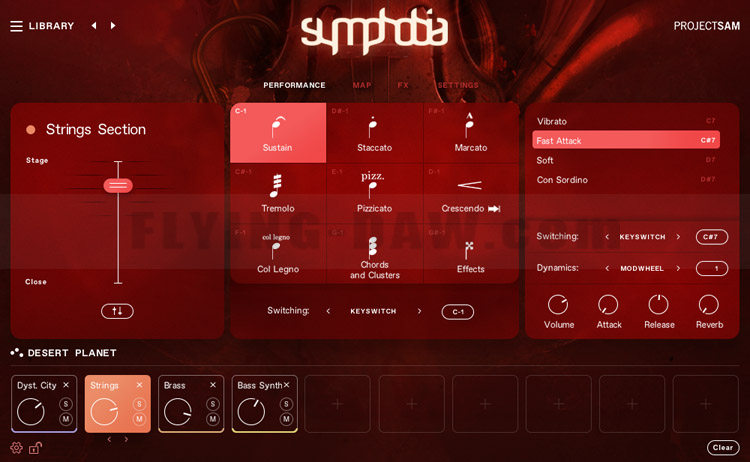Adjust the Bass Synth layer volume knob
Viewport: 750px width, 462px height.
[x=251, y=412]
